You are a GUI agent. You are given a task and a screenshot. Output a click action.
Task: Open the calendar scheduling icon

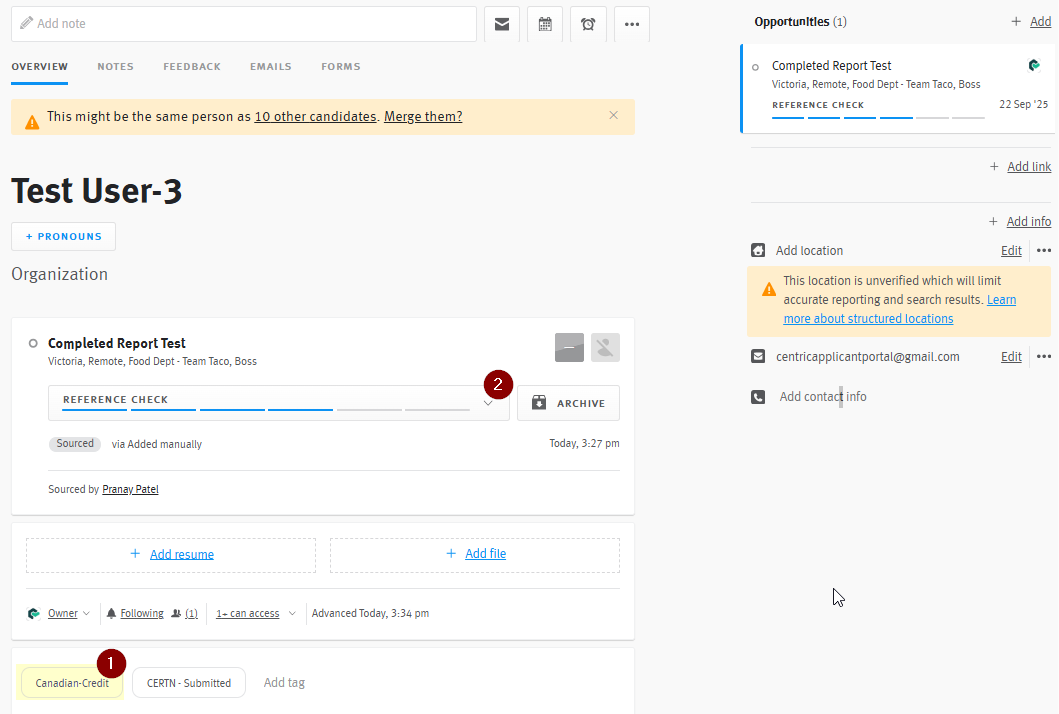[x=545, y=24]
